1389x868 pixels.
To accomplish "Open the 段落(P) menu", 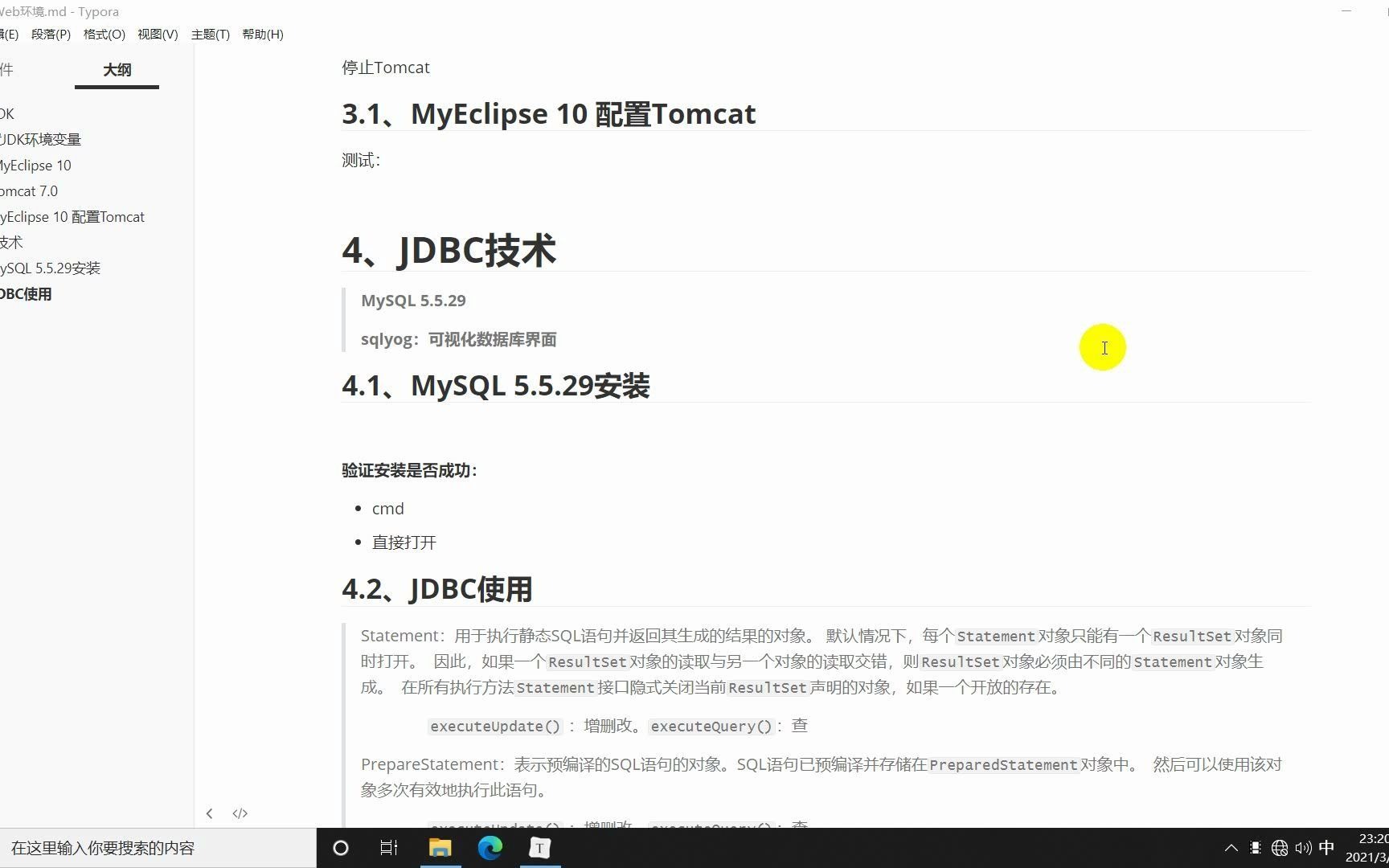I will (51, 34).
